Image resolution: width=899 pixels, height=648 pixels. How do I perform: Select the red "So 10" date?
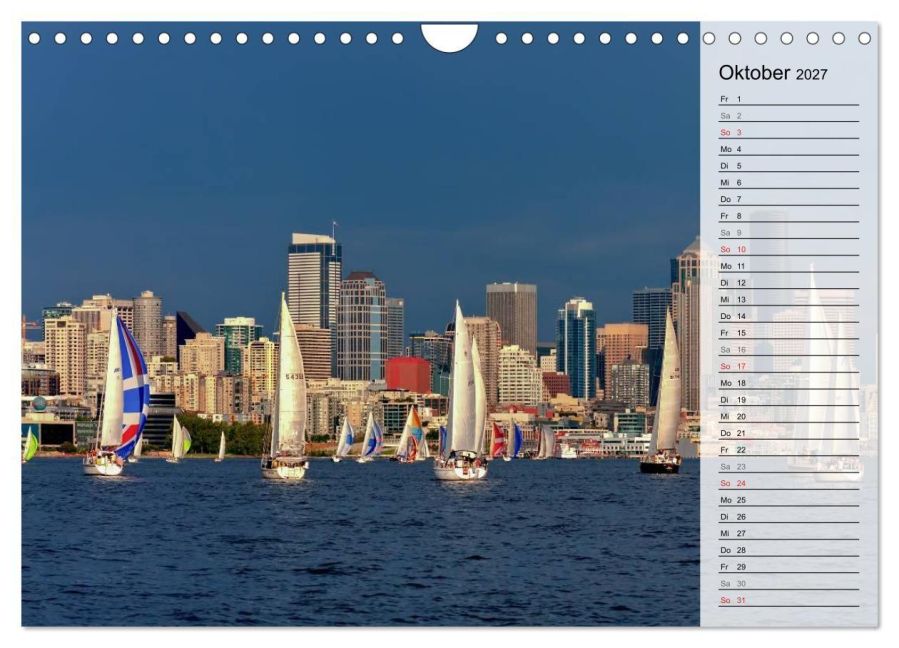[x=789, y=249]
